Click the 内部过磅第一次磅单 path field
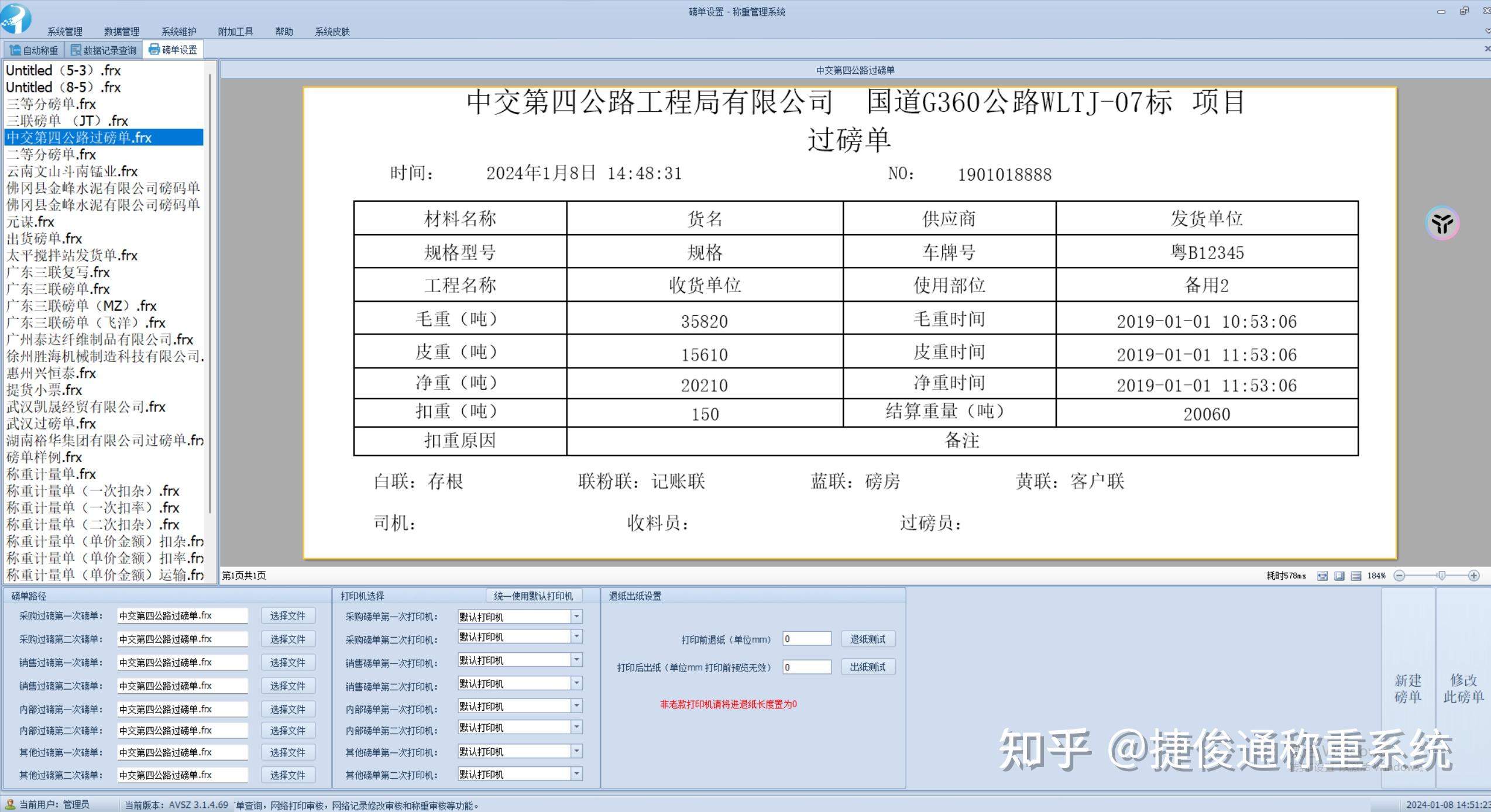 point(183,710)
